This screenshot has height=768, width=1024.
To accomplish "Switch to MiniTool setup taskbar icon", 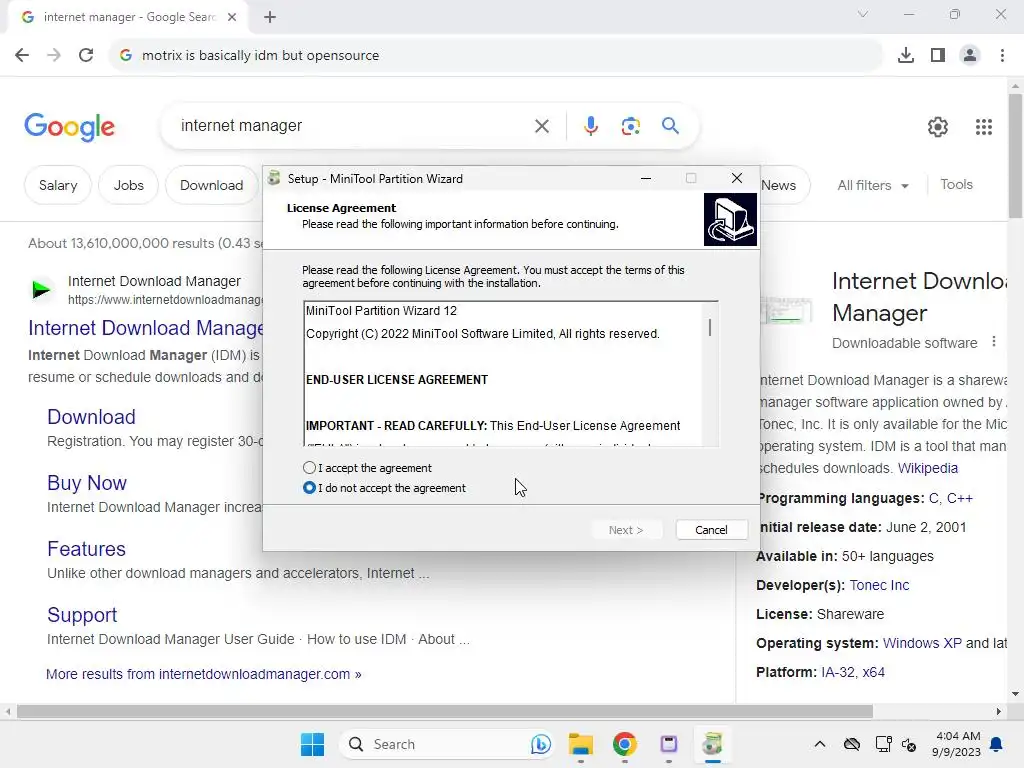I will (712, 744).
